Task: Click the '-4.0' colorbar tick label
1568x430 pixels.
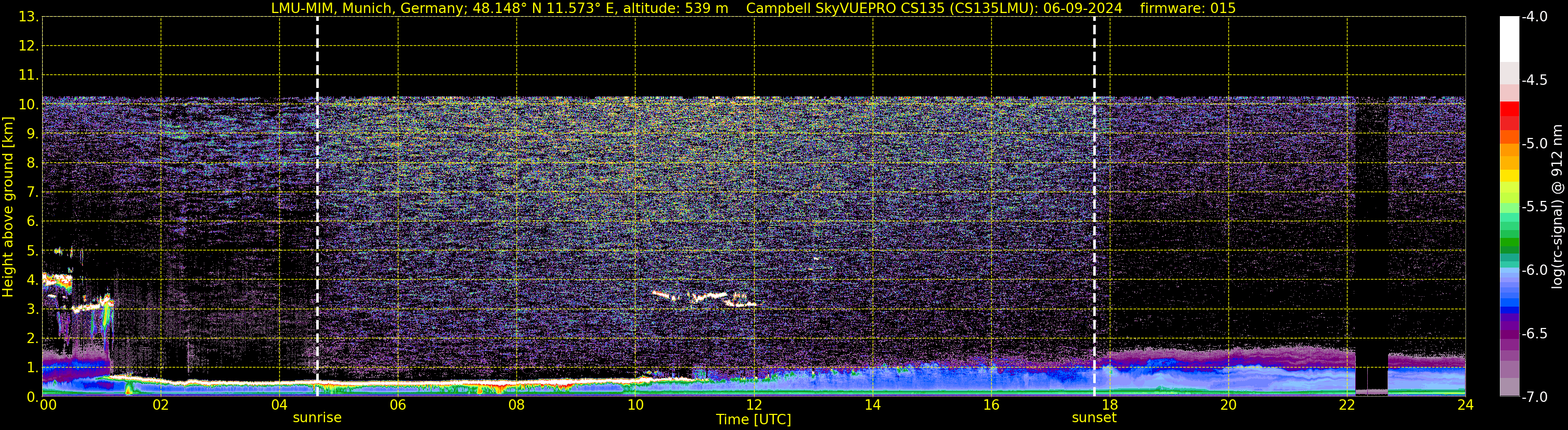Action: [x=1535, y=17]
